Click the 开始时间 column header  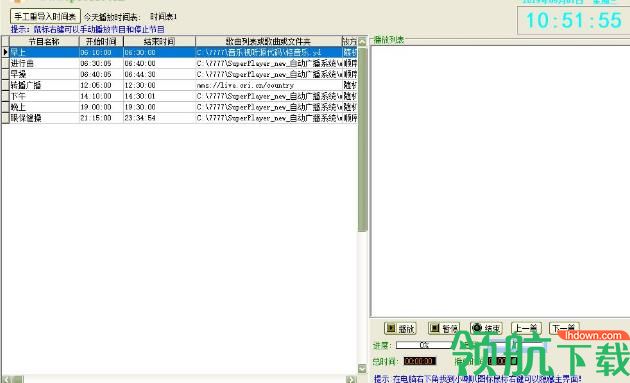(x=101, y=41)
